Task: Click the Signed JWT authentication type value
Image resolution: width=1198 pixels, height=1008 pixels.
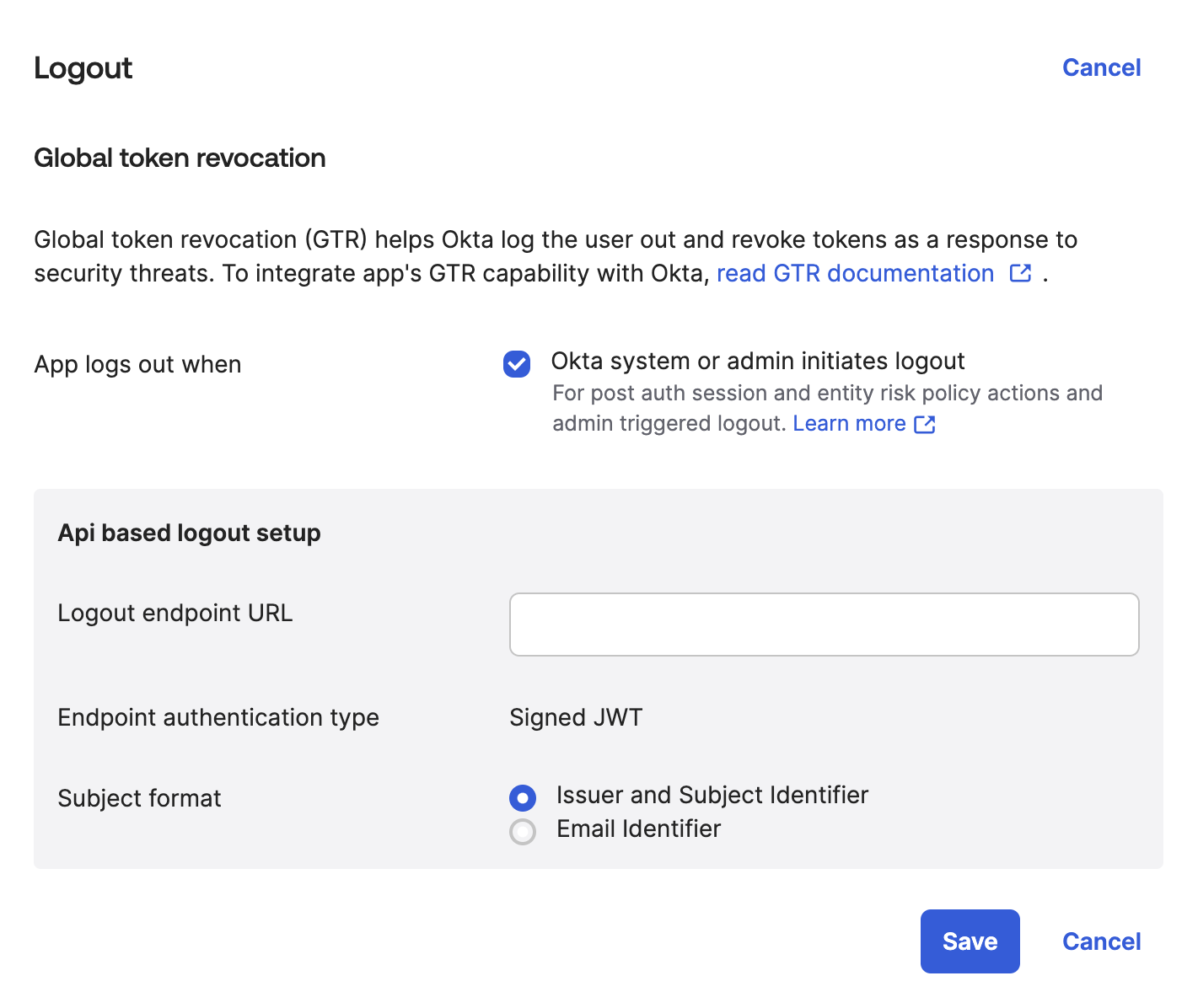Action: 576,718
